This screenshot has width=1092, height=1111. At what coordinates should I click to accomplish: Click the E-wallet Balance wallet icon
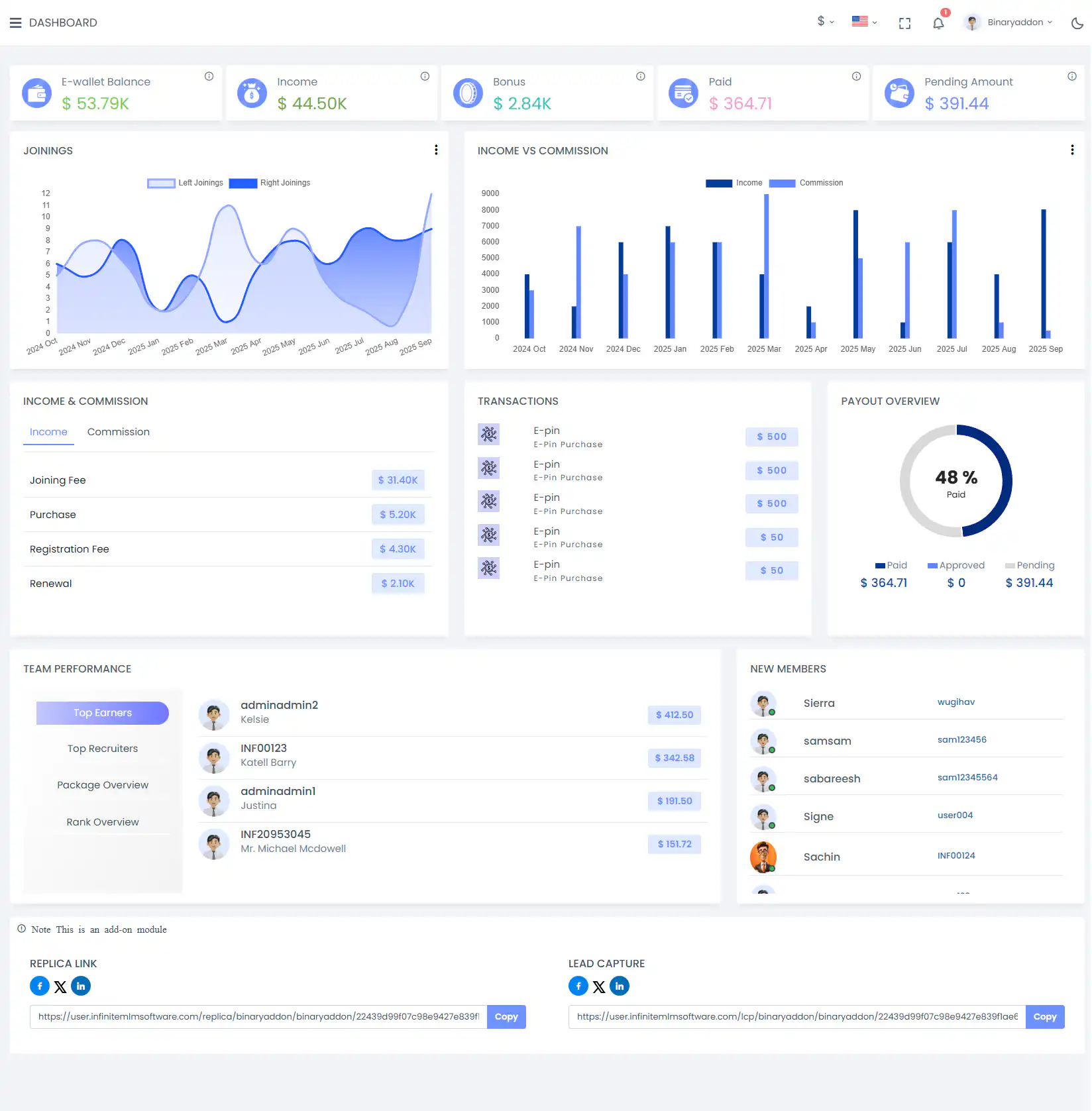(36, 93)
